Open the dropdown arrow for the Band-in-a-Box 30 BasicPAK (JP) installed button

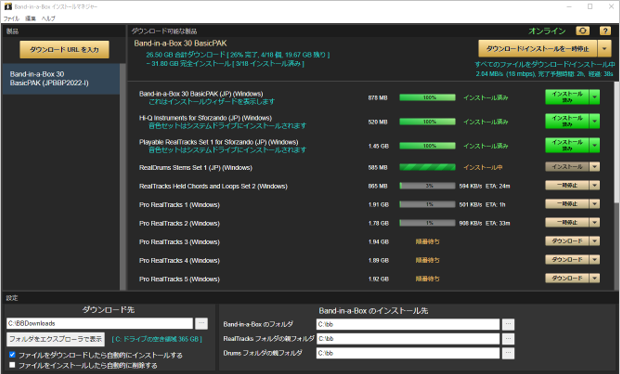595,97
